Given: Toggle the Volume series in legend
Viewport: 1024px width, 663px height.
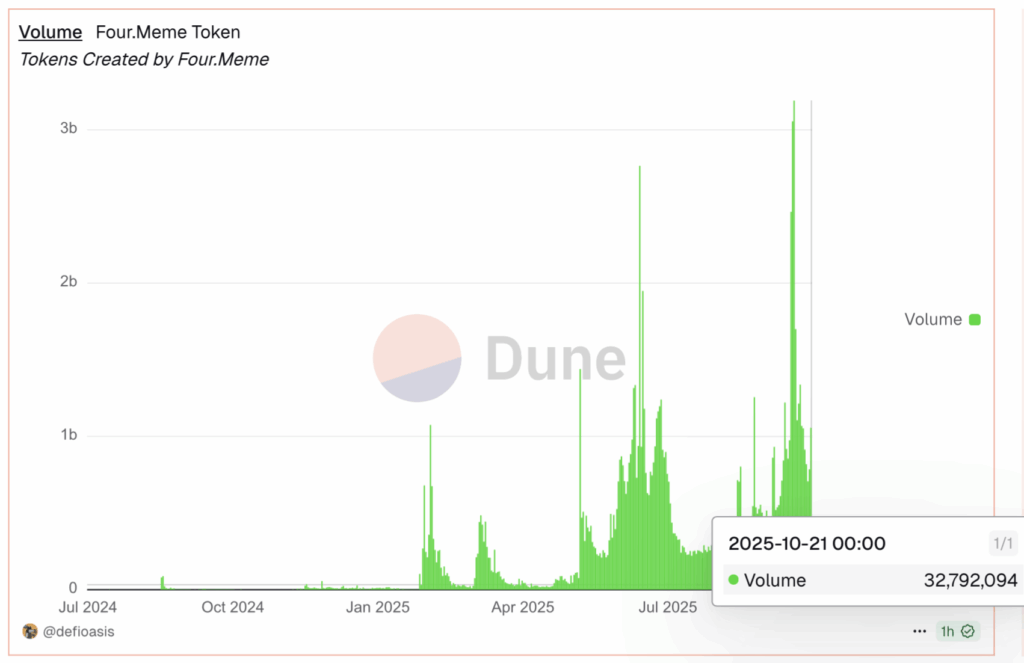Looking at the screenshot, I should 932,320.
